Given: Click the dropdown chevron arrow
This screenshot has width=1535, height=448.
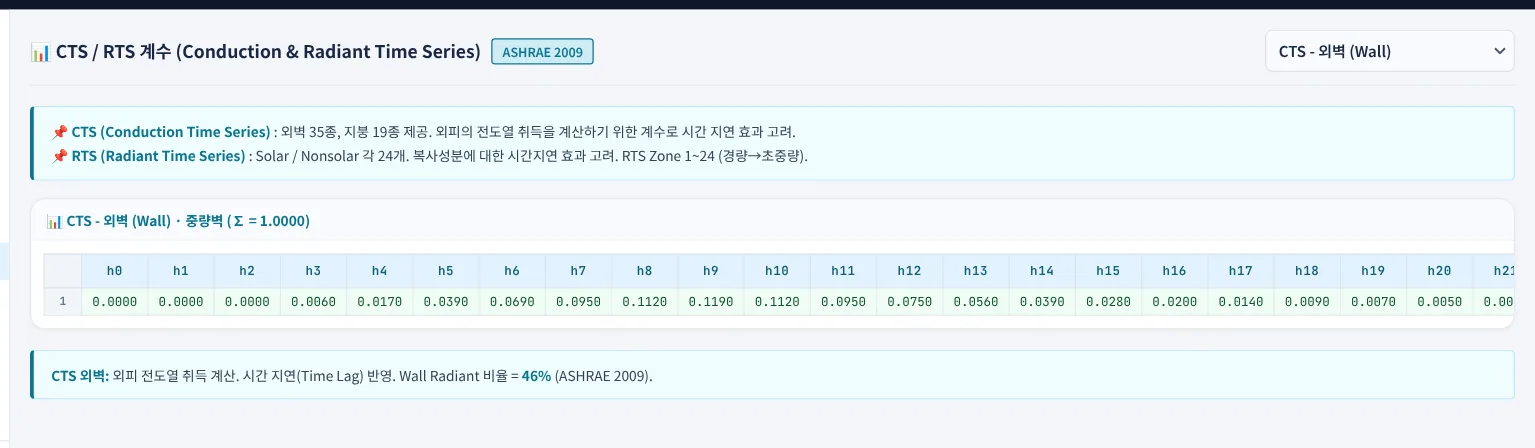Looking at the screenshot, I should 1498,51.
